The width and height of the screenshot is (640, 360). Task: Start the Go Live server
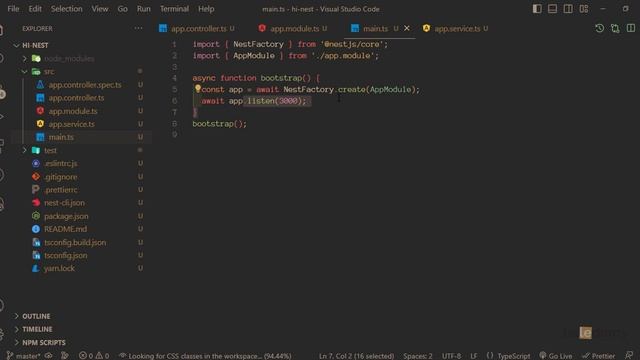[556, 356]
